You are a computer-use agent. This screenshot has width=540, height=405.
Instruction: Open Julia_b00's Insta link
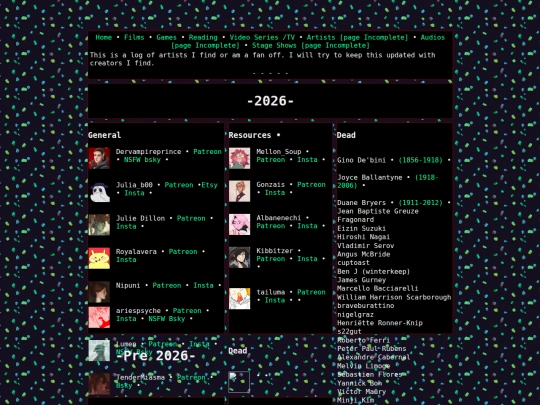tap(134, 193)
